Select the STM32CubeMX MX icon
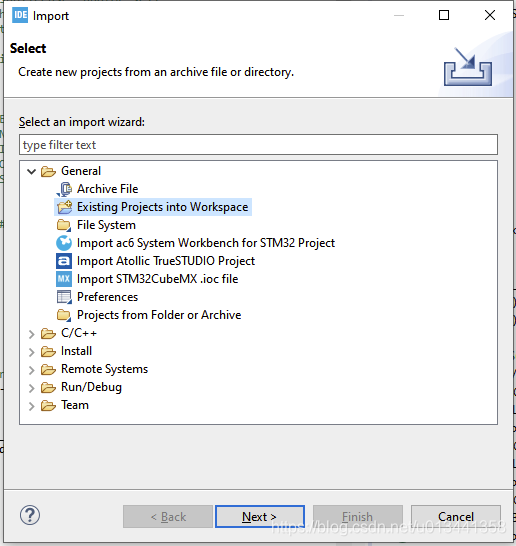Viewport: 516px width, 546px height. click(64, 279)
